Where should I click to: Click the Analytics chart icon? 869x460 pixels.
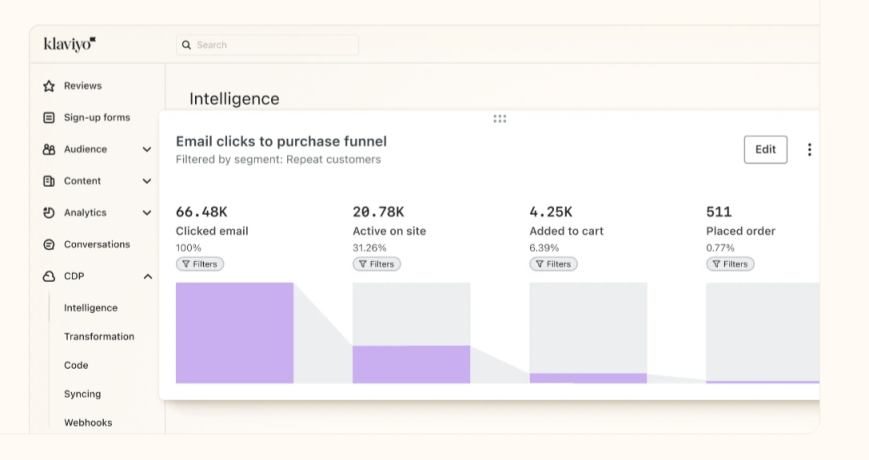click(49, 213)
